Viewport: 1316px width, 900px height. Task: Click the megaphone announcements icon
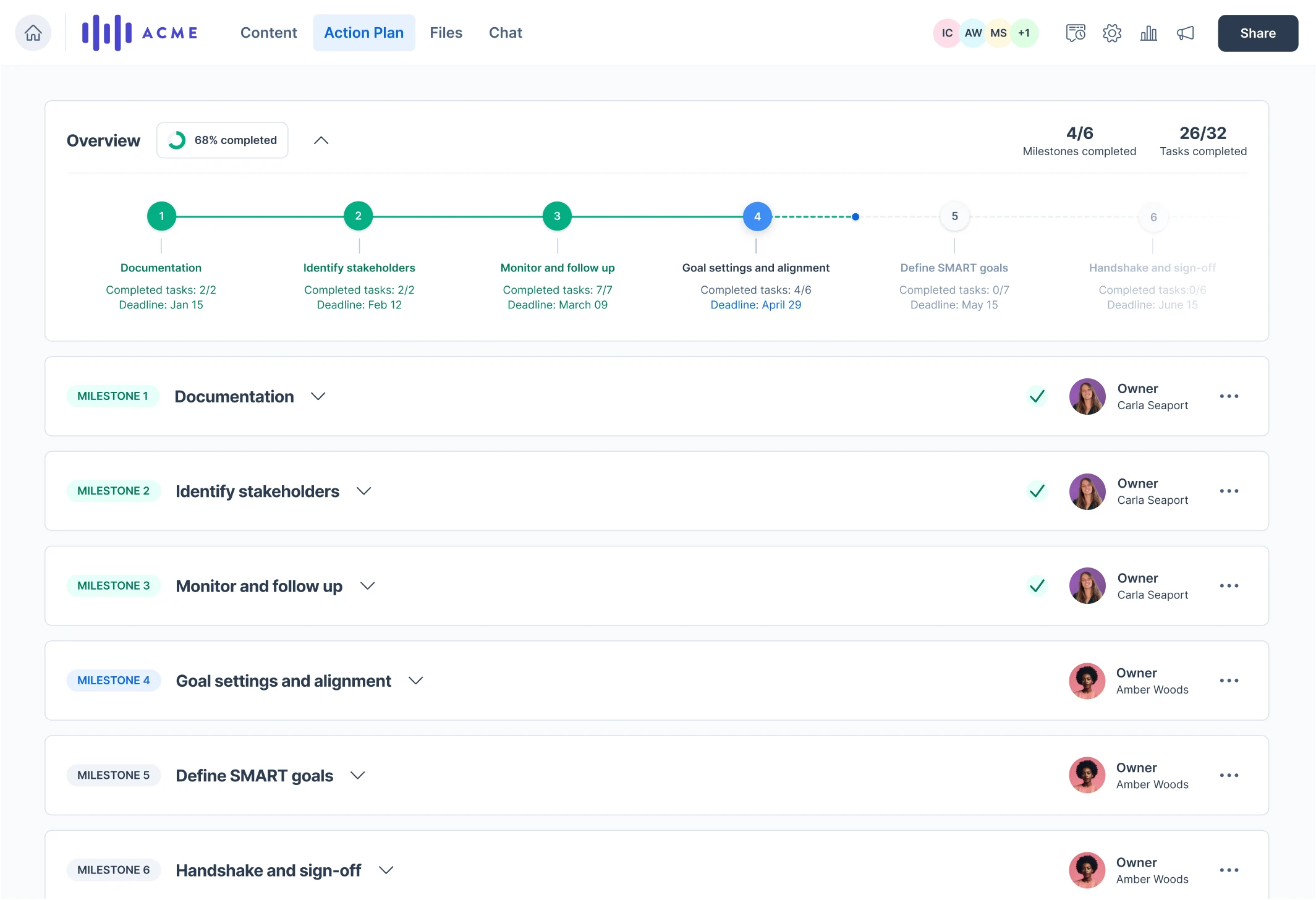[1185, 33]
